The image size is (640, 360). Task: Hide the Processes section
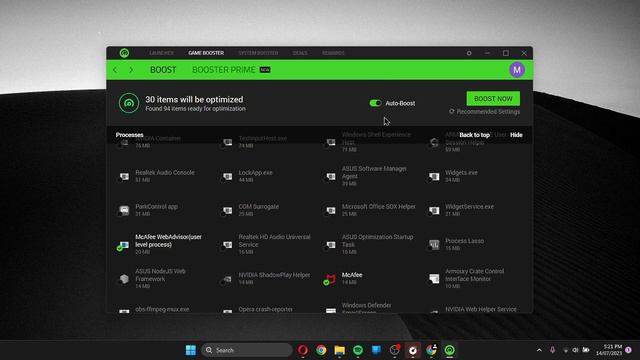pos(516,135)
